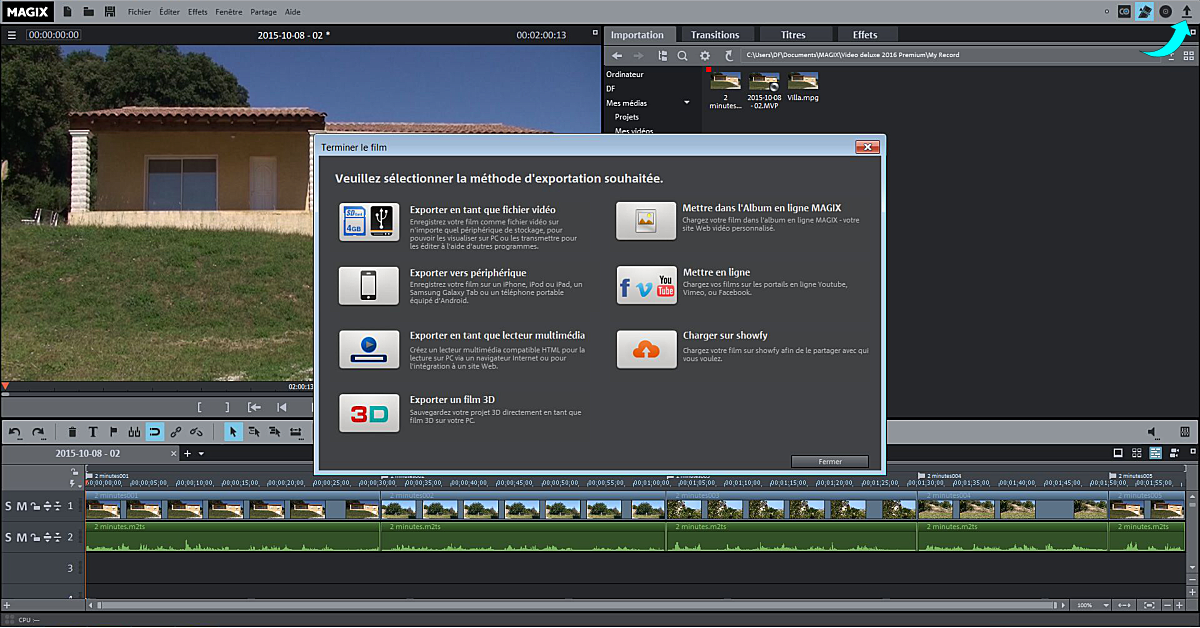Screen dimensions: 1200x628
Task: Toggle the magnet snapping icon
Action: point(155,432)
